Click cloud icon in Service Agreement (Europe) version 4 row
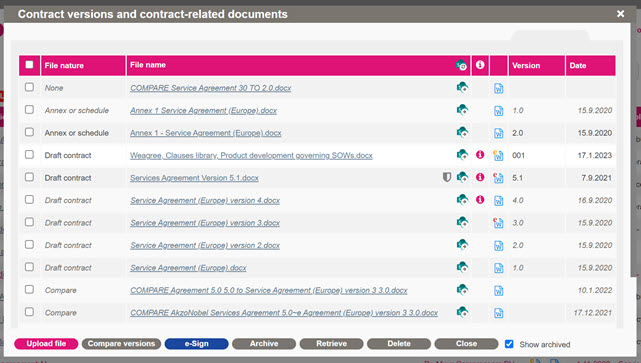Screen dimensions: 641x363 [462, 200]
